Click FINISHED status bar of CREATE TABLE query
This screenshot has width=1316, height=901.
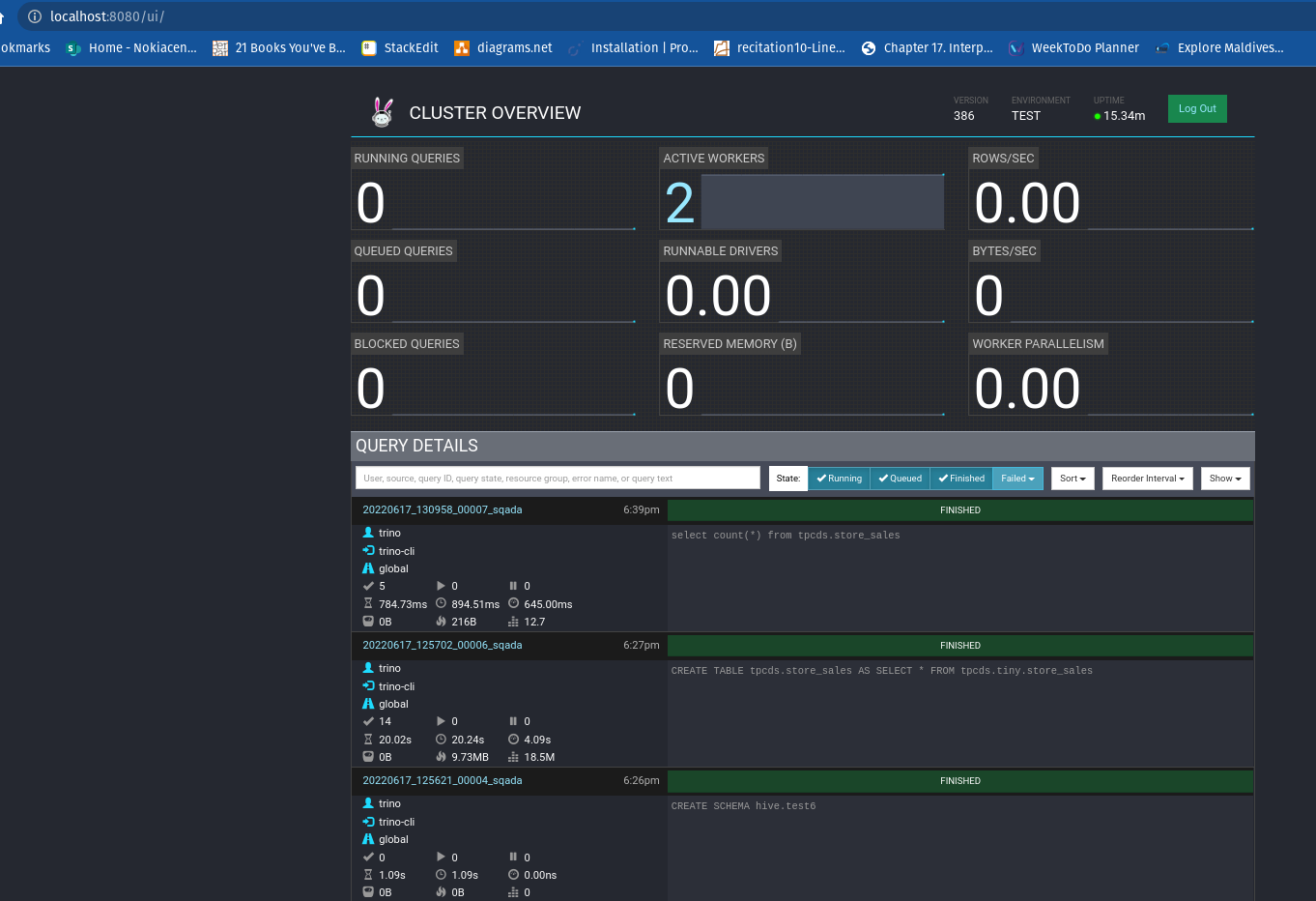pyautogui.click(x=960, y=646)
